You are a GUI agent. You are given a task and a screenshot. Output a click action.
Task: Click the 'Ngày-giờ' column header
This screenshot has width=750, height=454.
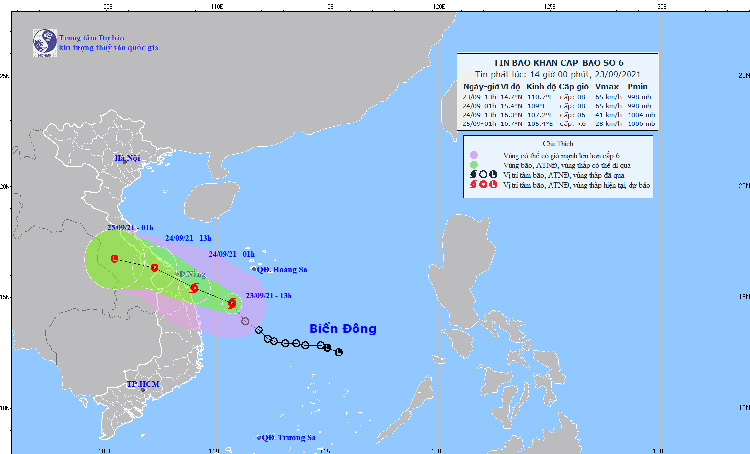[x=481, y=87]
